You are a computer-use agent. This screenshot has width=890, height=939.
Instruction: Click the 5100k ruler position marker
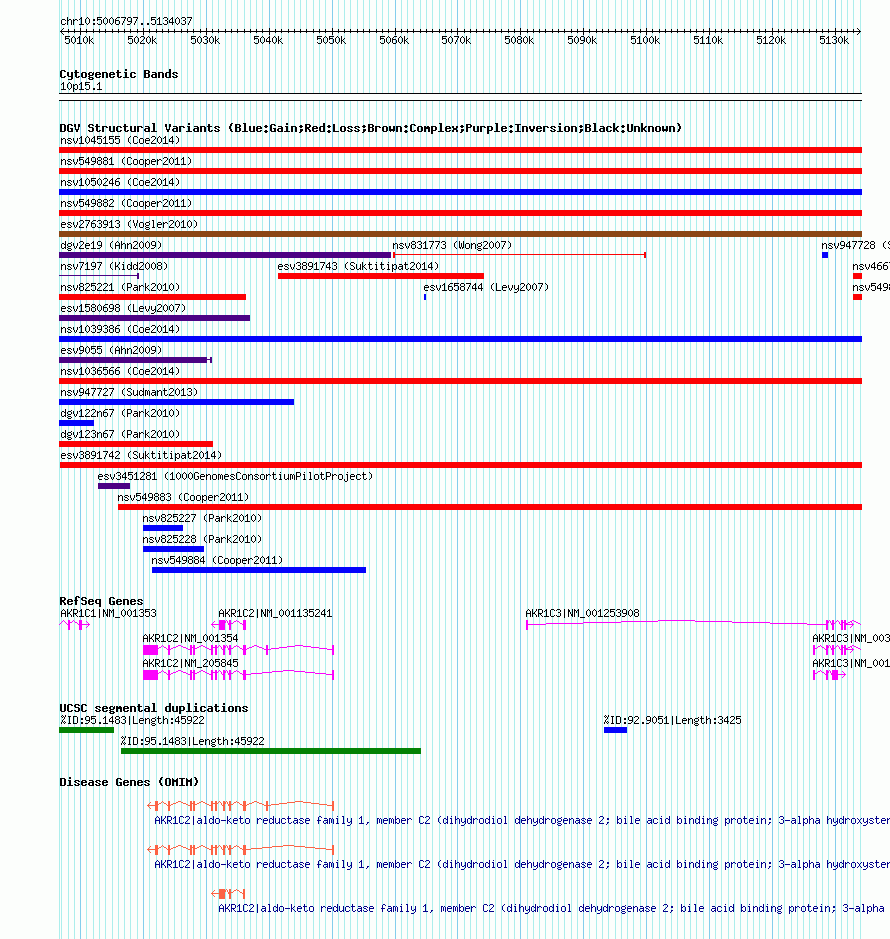tap(645, 40)
